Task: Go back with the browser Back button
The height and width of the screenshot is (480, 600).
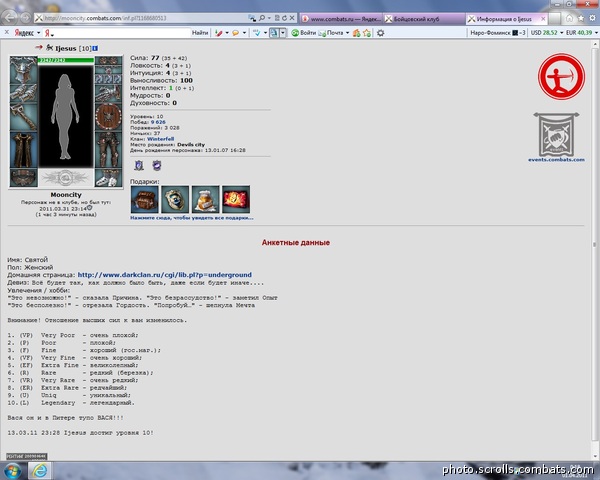Action: click(10, 18)
